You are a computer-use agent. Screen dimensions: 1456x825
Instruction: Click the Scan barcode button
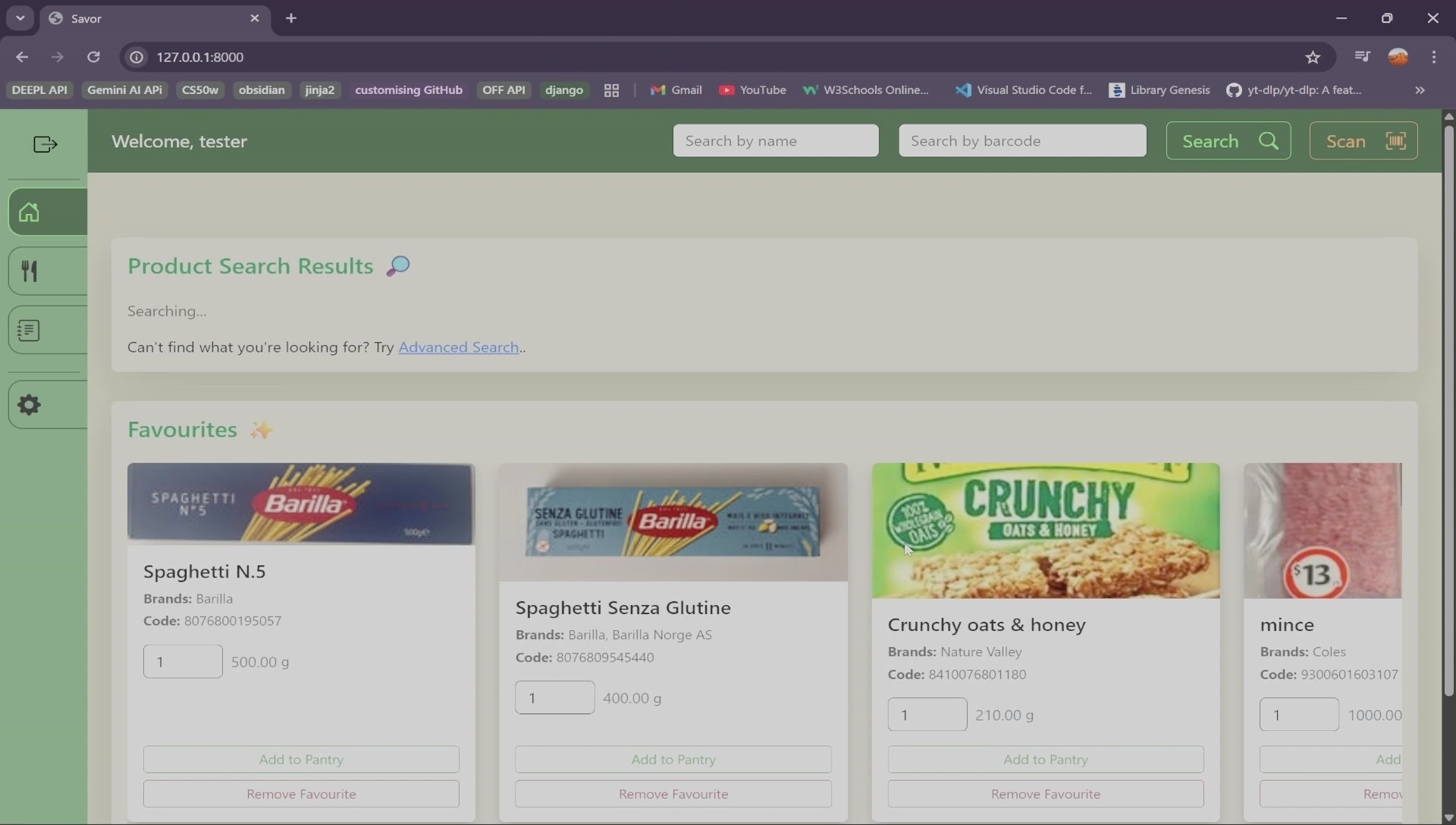(x=1363, y=141)
